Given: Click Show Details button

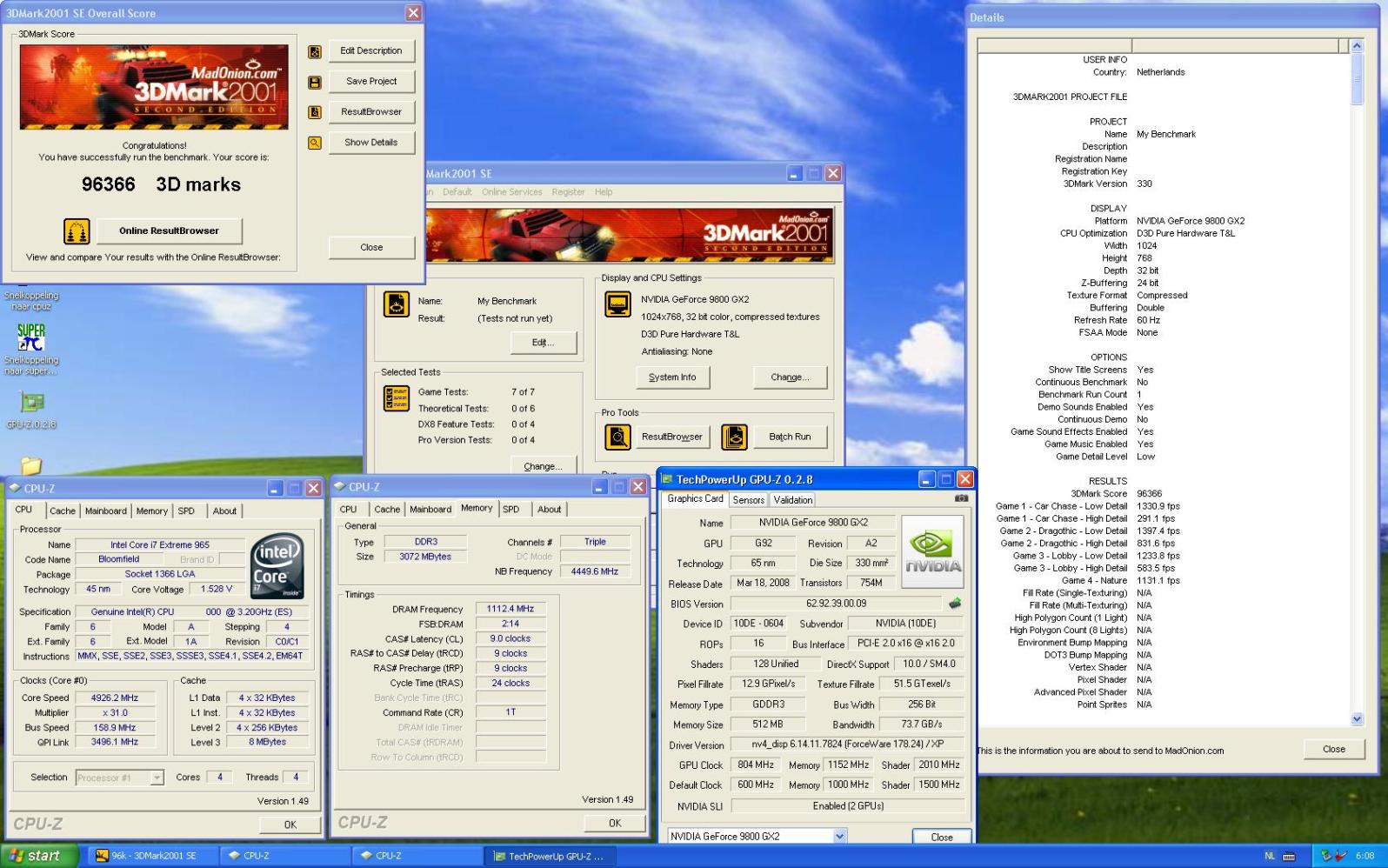Looking at the screenshot, I should point(371,143).
